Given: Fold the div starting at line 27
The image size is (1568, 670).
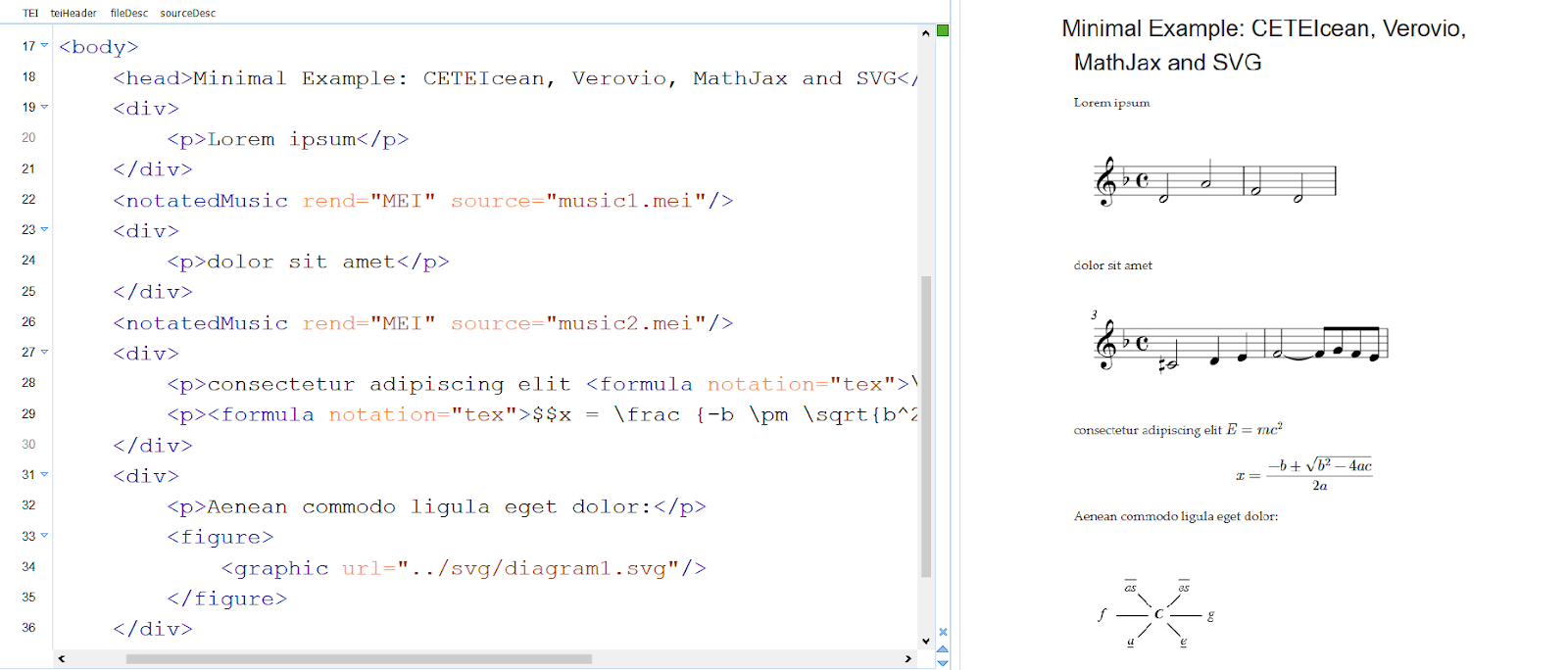Looking at the screenshot, I should point(44,353).
